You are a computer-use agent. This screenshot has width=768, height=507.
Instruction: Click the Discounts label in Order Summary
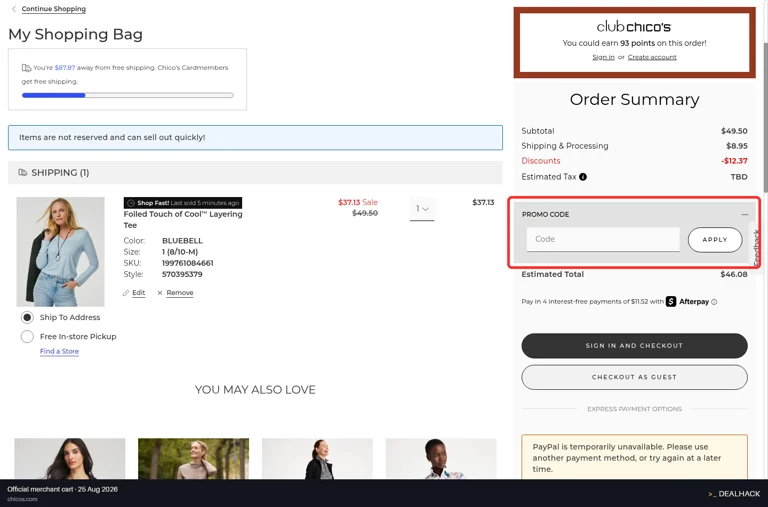click(541, 161)
